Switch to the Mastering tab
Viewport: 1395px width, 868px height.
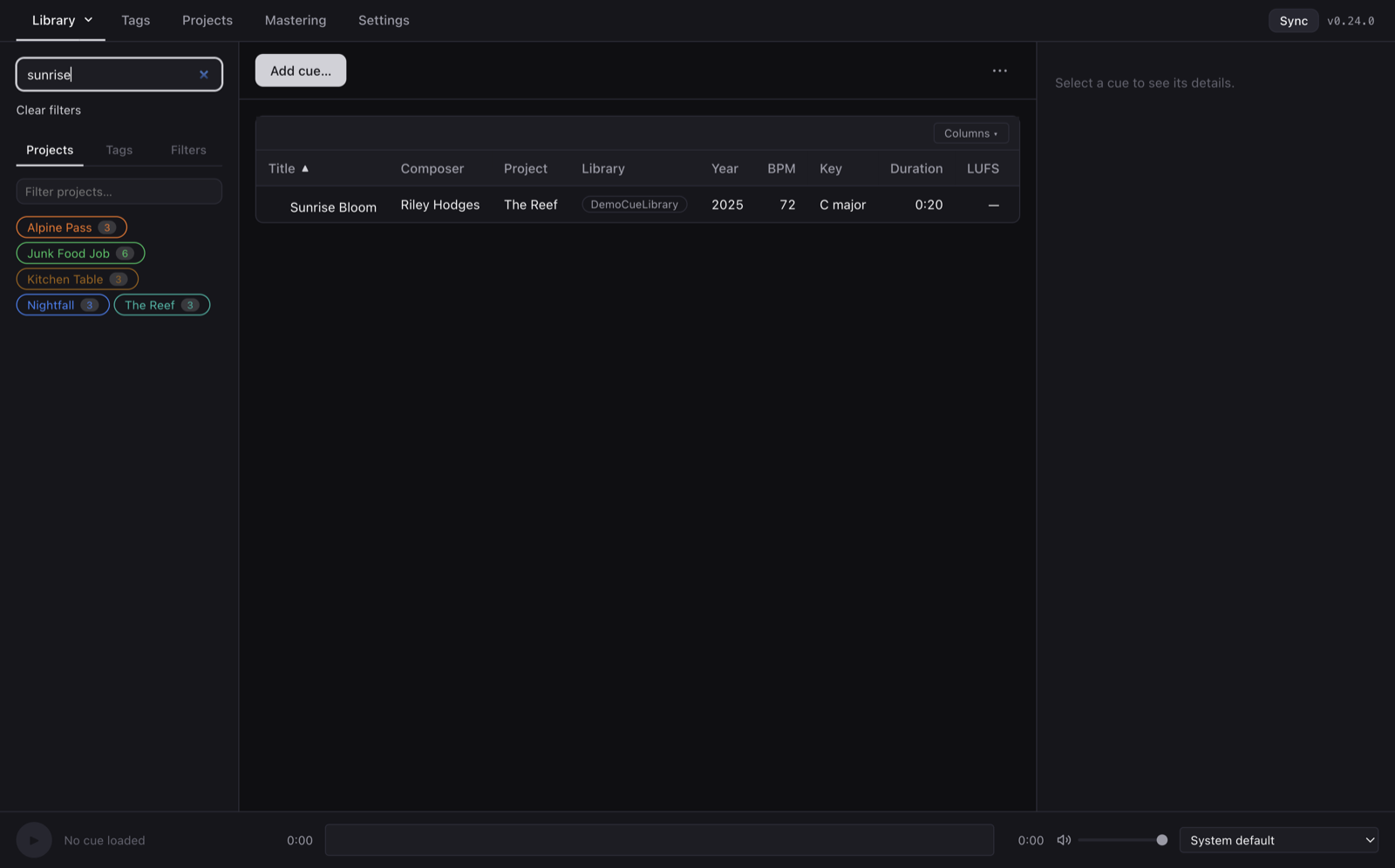(x=295, y=20)
